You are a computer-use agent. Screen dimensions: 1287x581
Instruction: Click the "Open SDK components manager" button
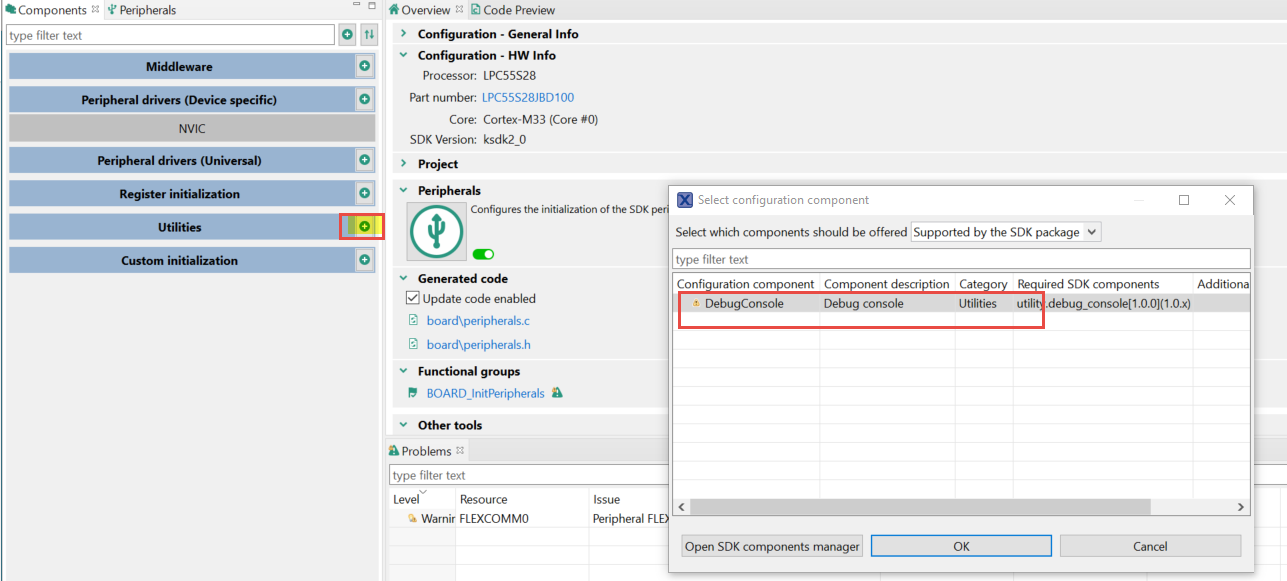click(x=771, y=545)
